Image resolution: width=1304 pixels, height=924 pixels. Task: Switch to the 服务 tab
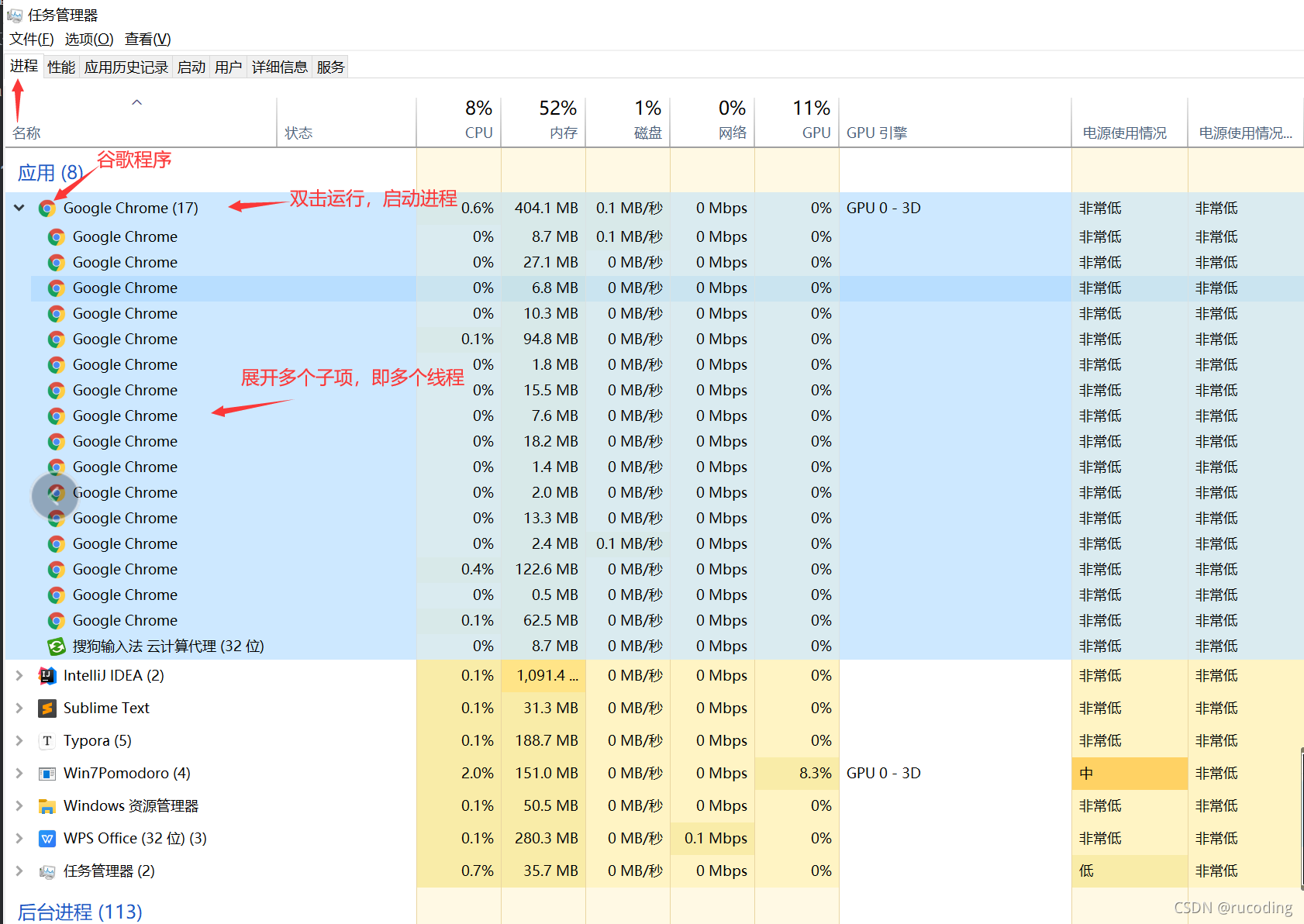(x=330, y=67)
